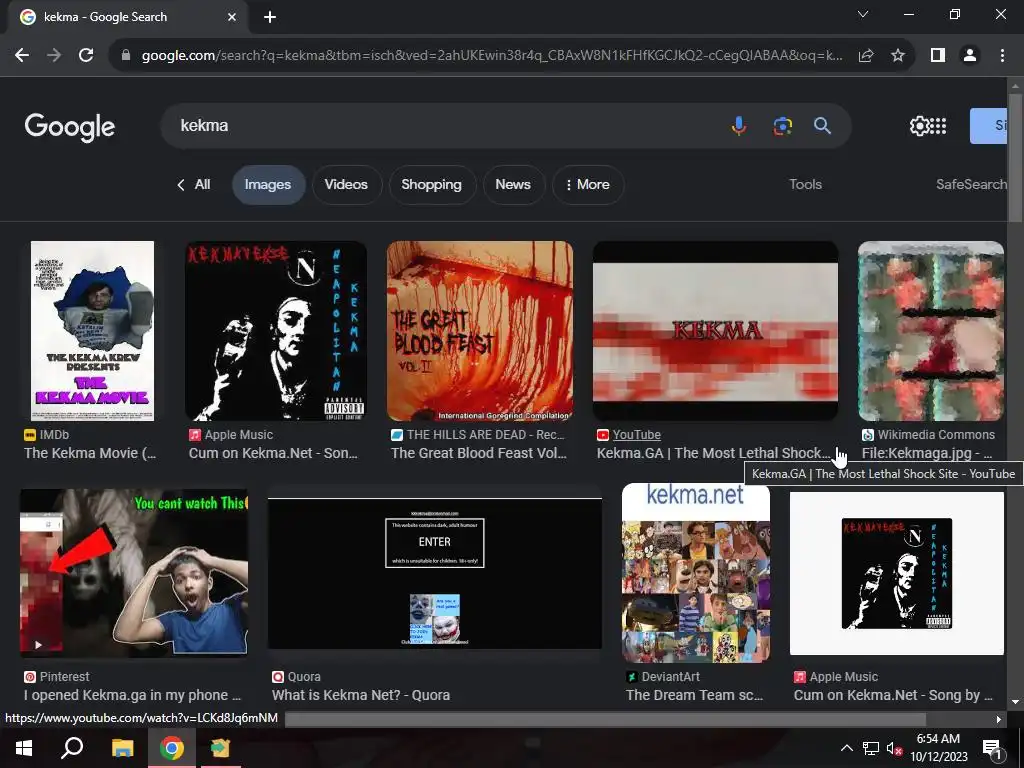Open the first Neapolitan Kekma album thumbnail
This screenshot has width=1024, height=768.
tap(276, 330)
